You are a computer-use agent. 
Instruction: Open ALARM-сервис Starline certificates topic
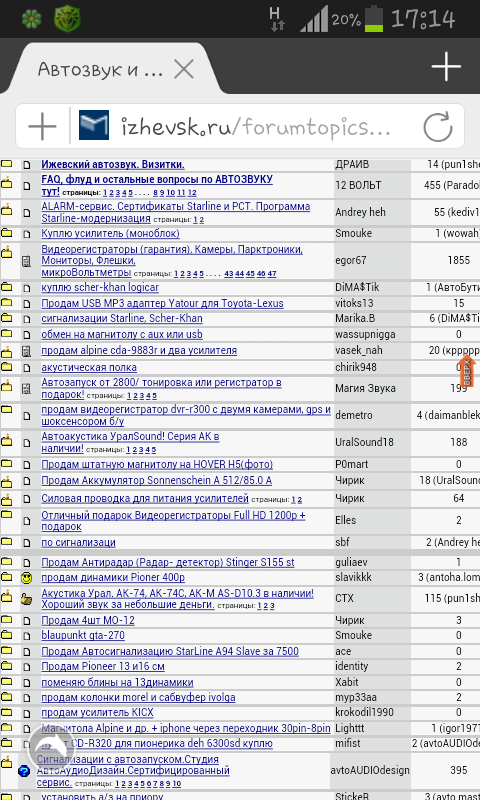[x=175, y=212]
